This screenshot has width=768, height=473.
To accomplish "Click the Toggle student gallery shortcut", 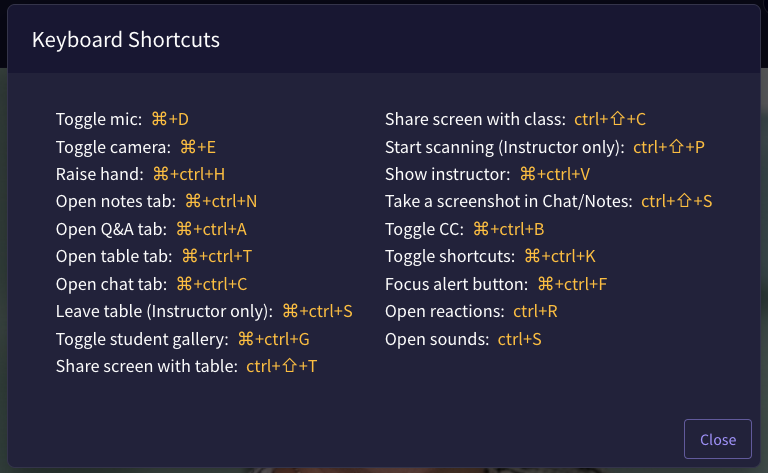I will pos(183,339).
